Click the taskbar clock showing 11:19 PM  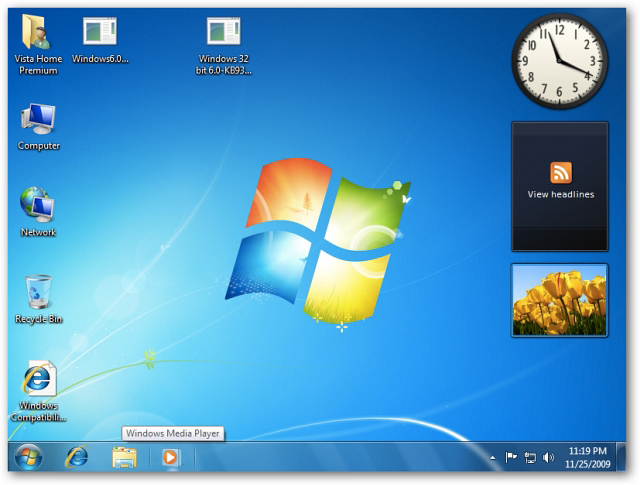[587, 457]
